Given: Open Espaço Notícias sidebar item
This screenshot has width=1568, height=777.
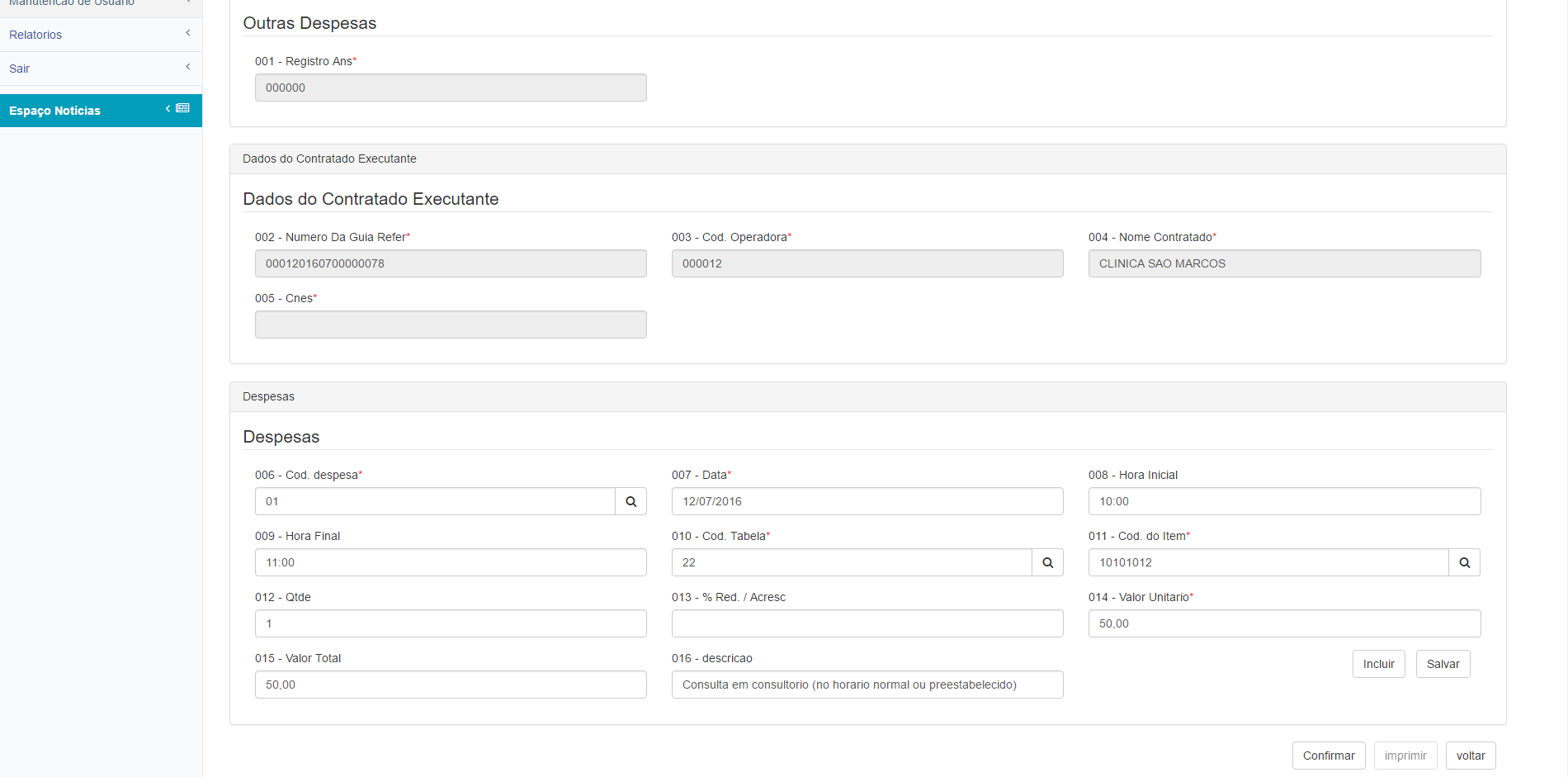Looking at the screenshot, I should [55, 111].
